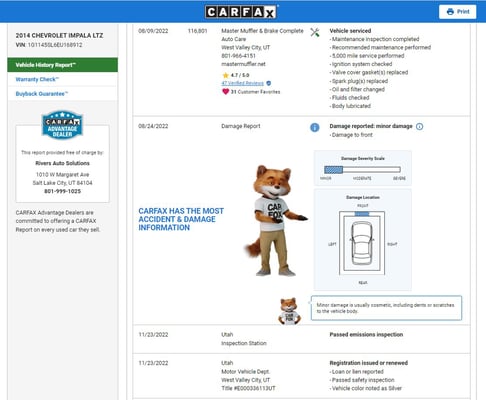Click Rivers Auto Solutions dealer name
Screen dimensions: 486x400
(62, 163)
